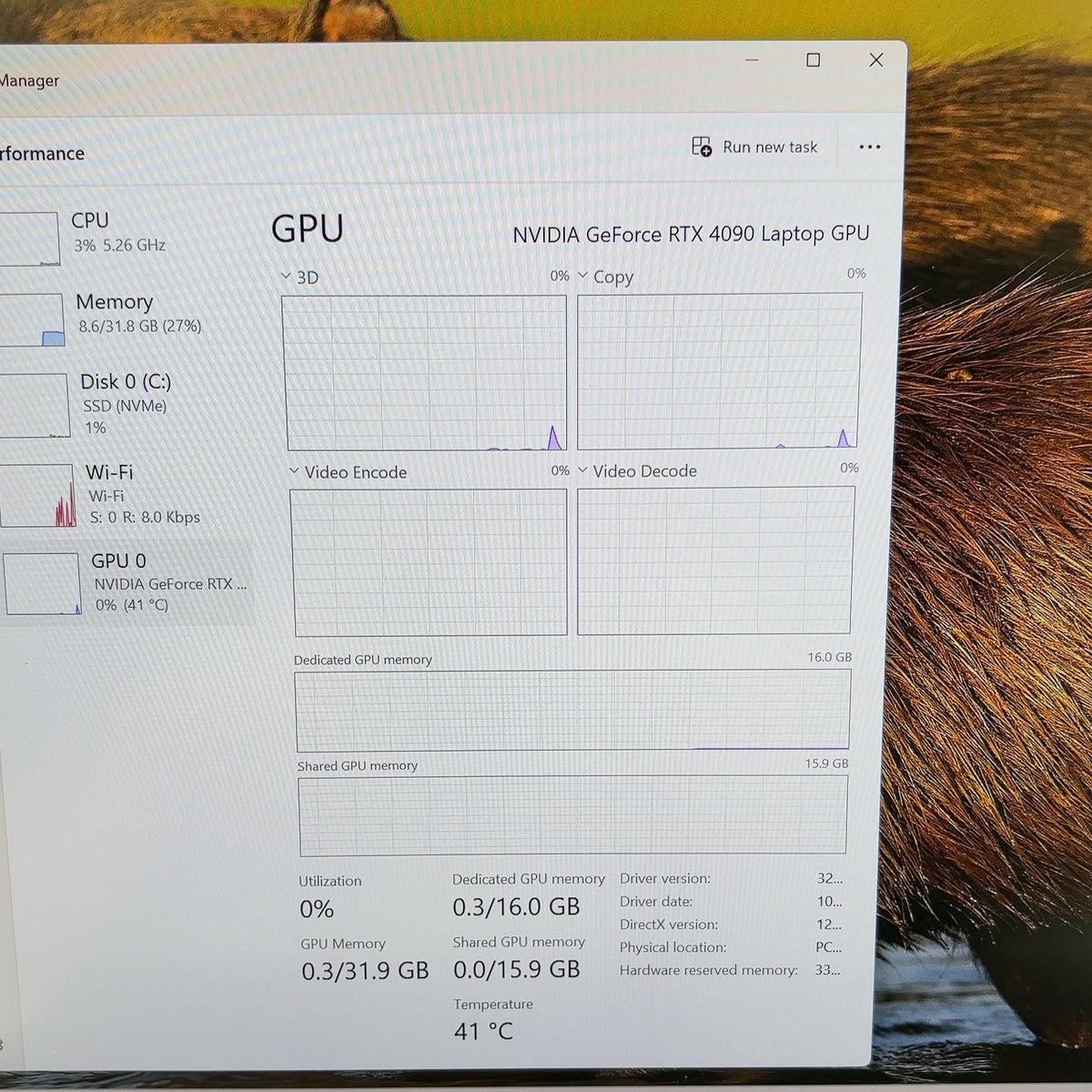Click the large GPU heading

308,228
